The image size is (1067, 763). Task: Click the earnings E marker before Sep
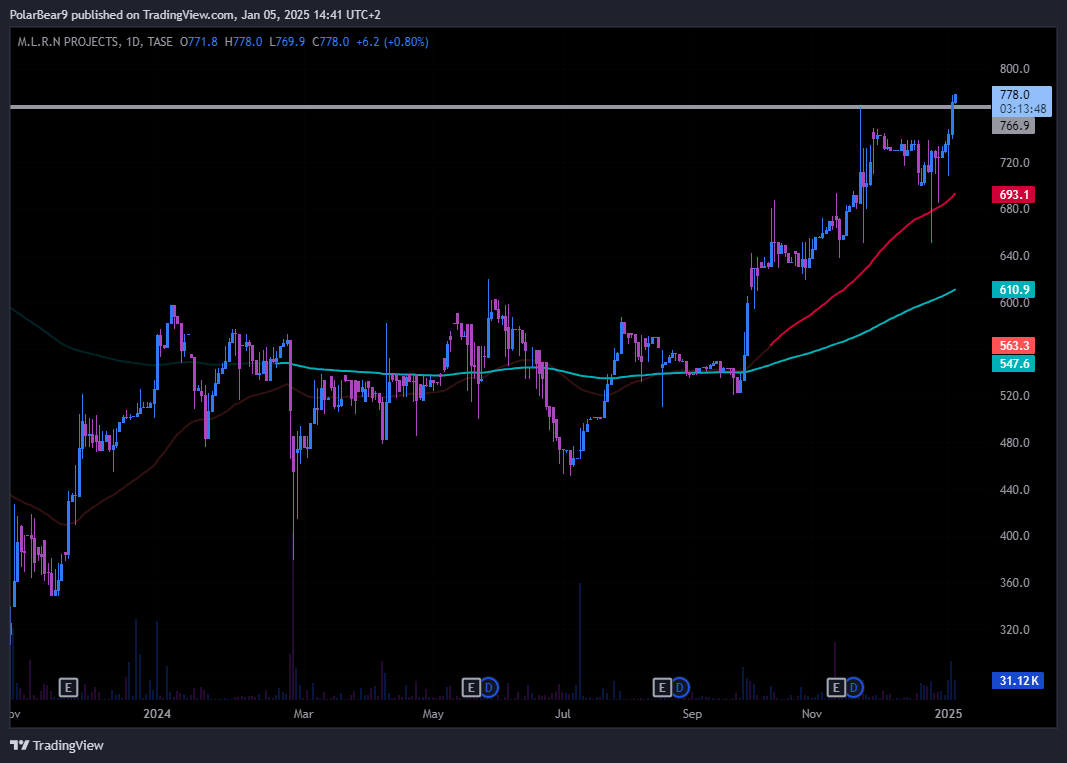tap(662, 687)
